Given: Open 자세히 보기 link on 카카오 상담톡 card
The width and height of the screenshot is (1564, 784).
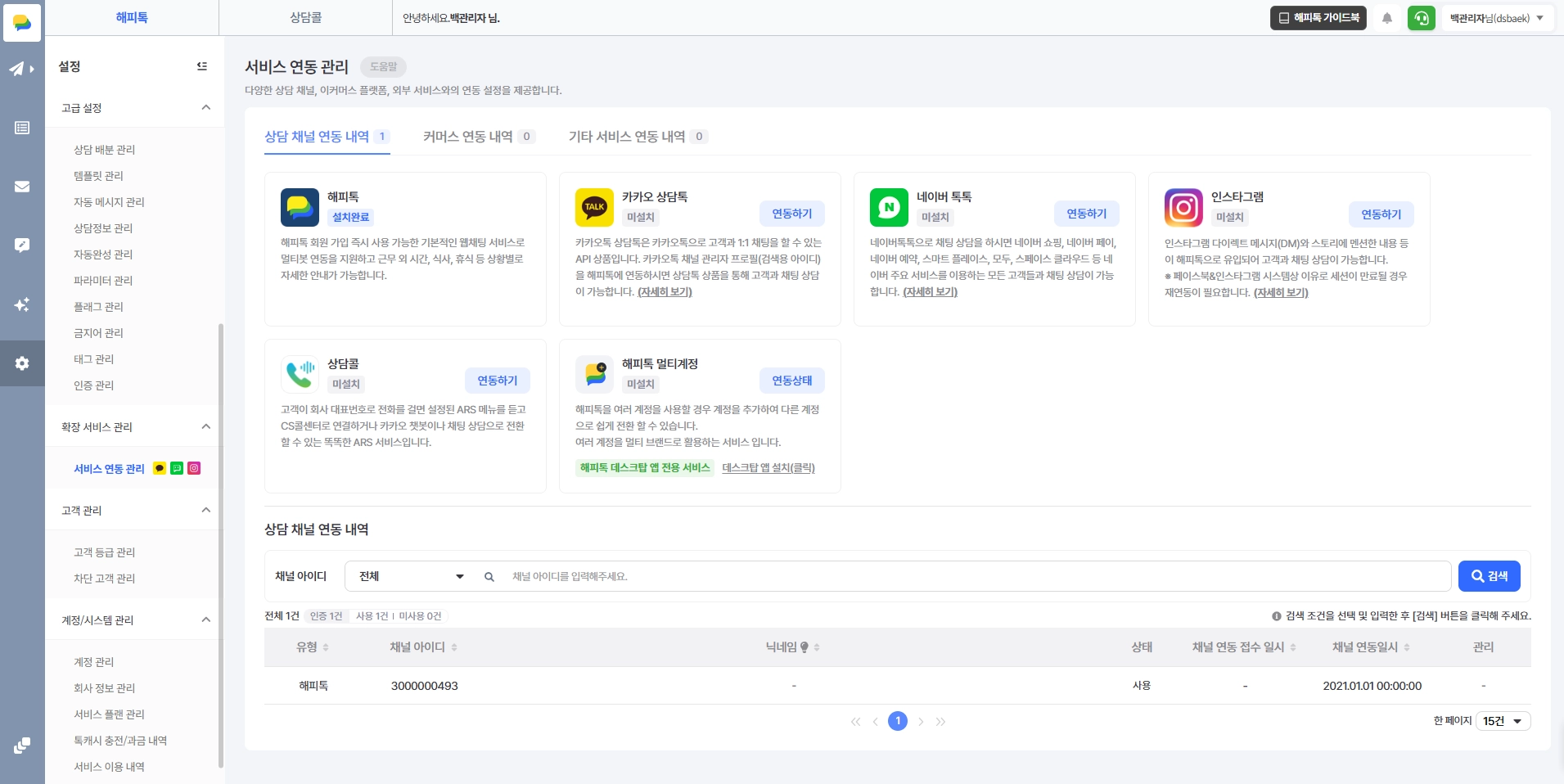Looking at the screenshot, I should (665, 292).
